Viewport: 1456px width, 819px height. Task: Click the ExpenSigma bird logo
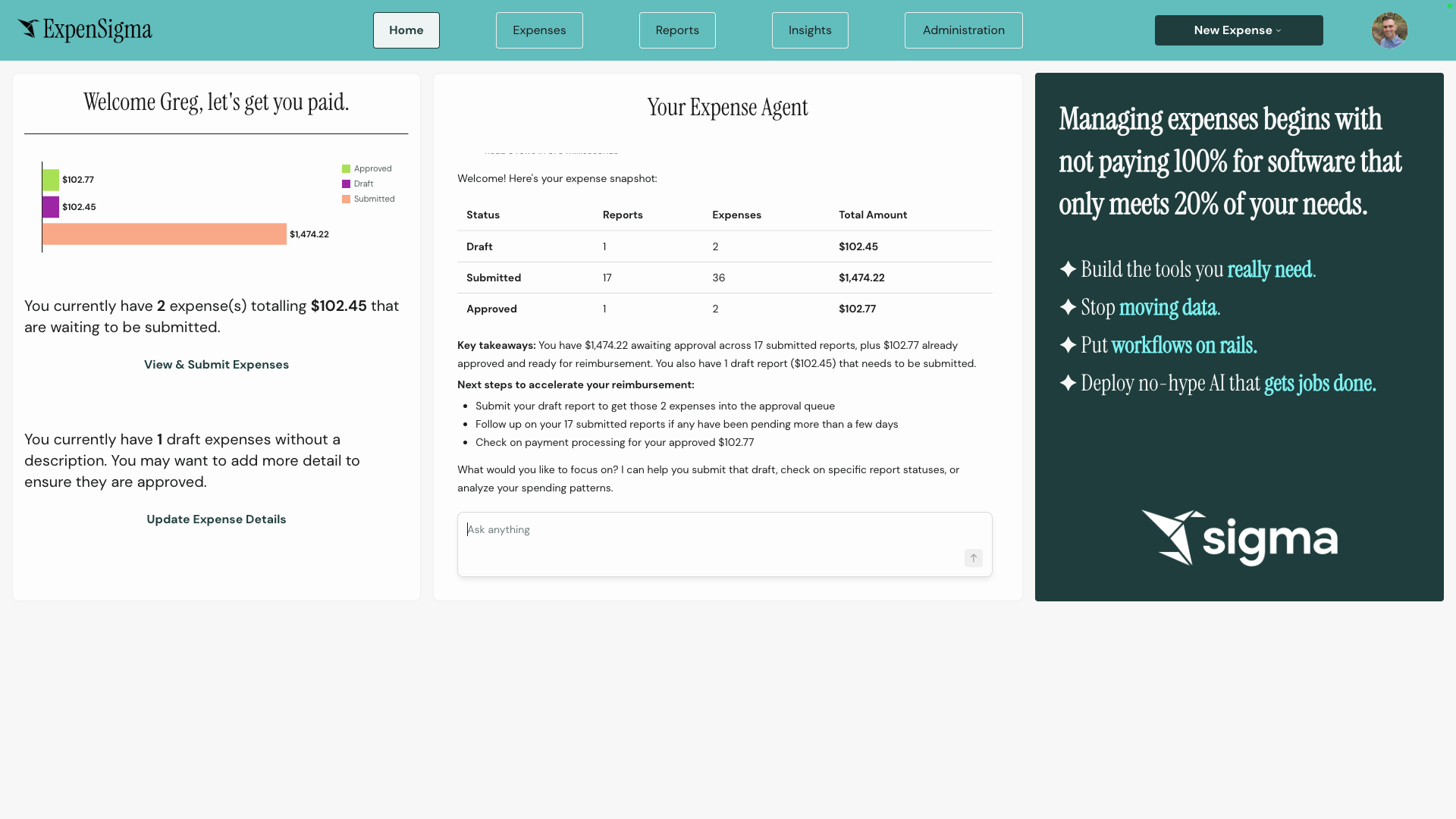pyautogui.click(x=29, y=30)
